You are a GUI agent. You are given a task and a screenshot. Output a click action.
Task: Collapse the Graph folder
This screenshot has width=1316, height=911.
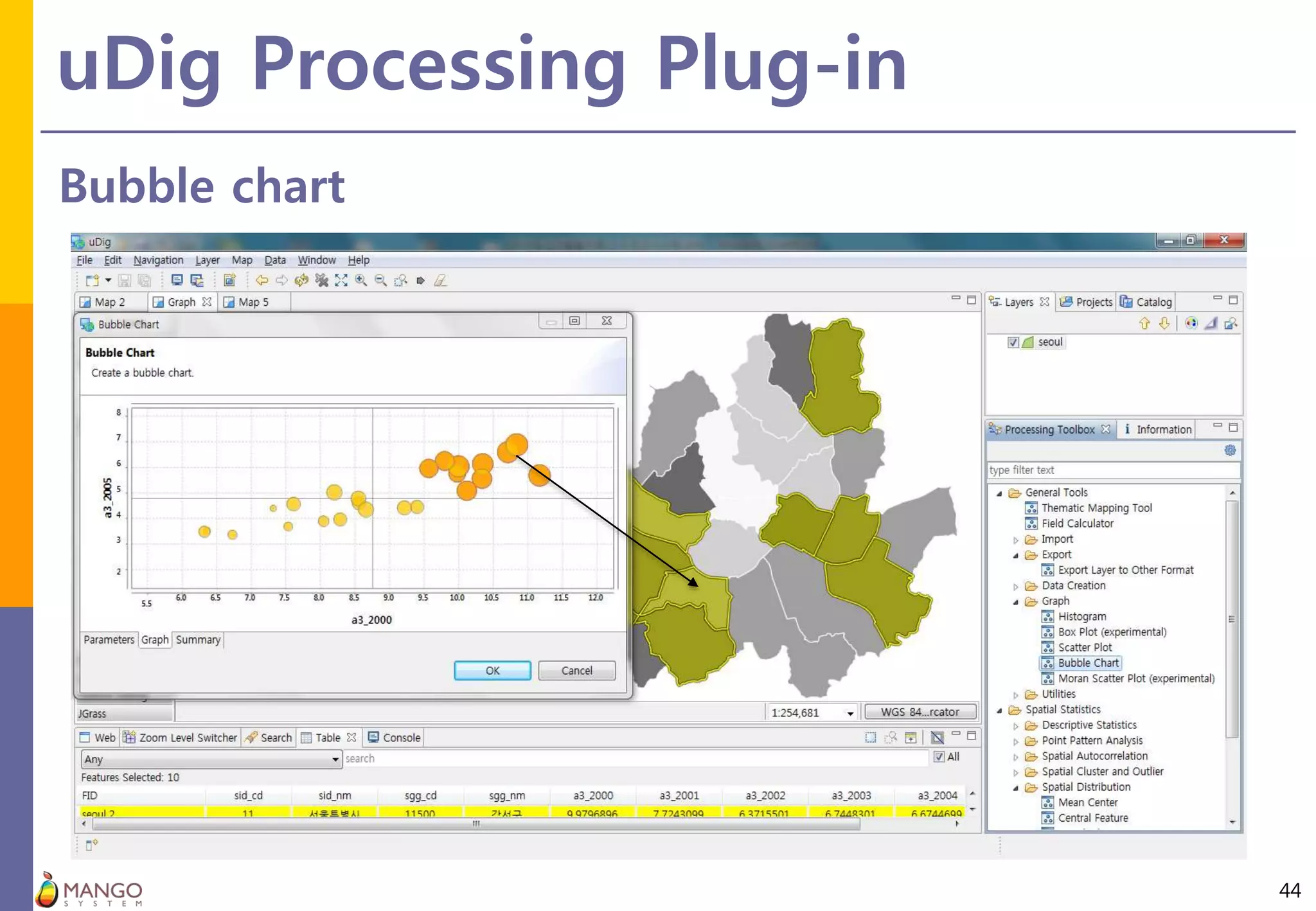tap(1016, 602)
